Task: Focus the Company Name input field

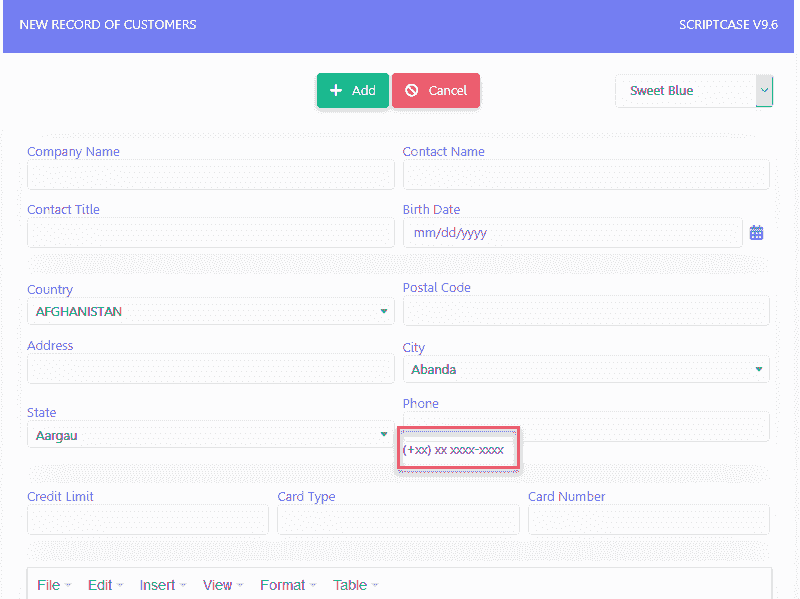Action: tap(211, 174)
